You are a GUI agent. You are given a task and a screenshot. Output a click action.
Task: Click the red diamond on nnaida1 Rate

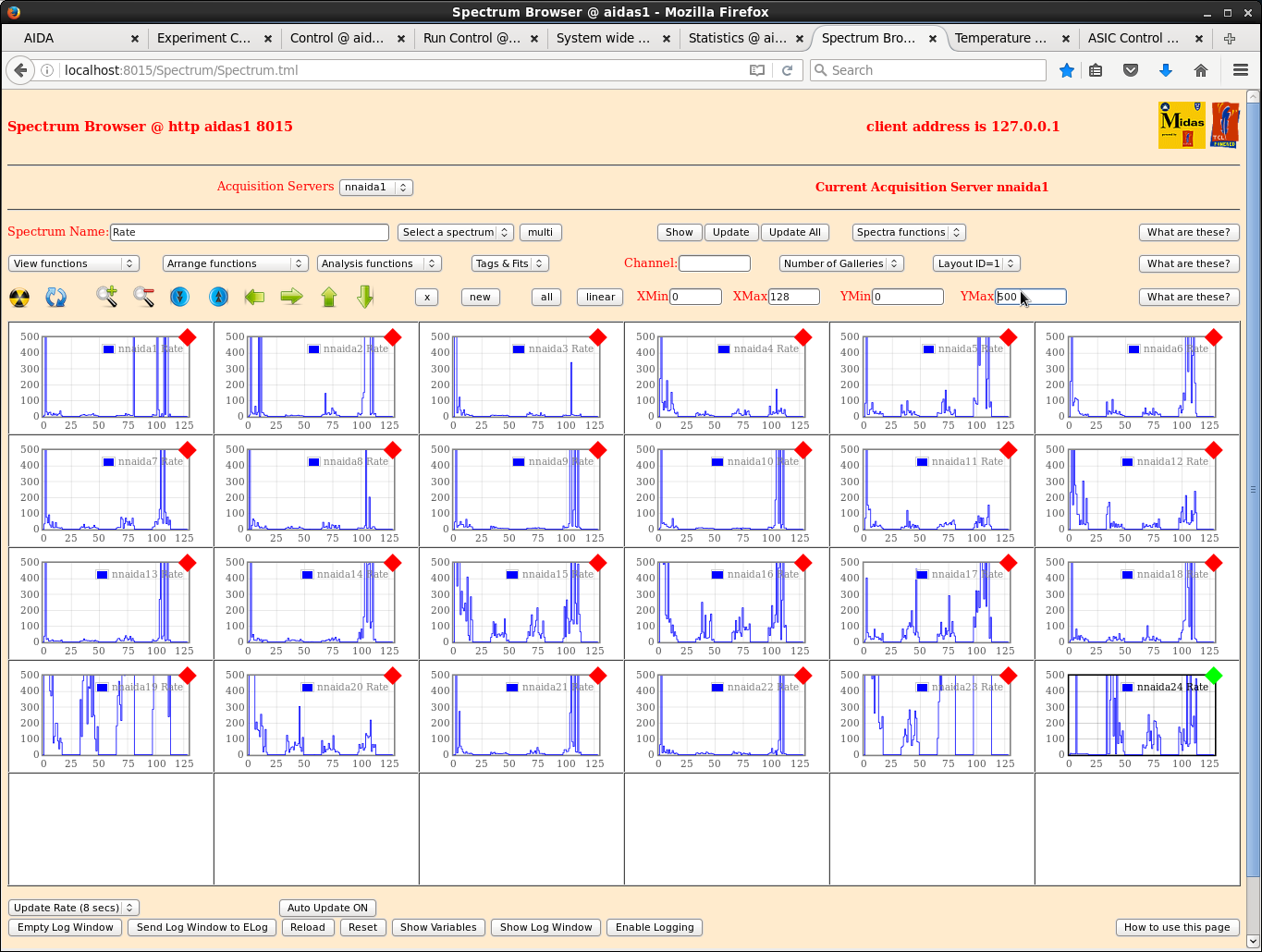point(188,337)
